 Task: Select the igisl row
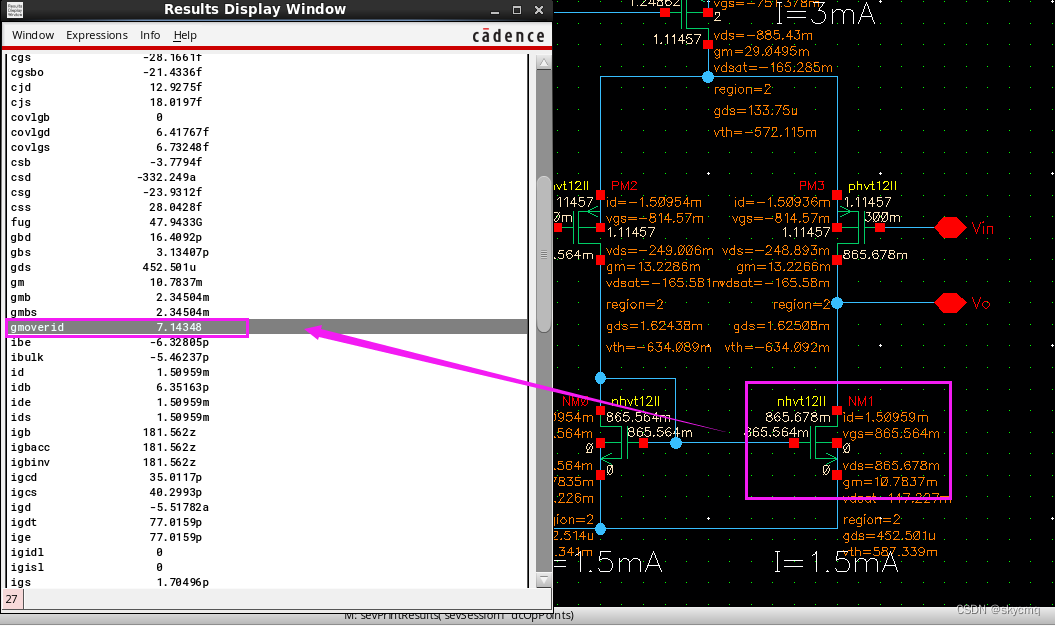pyautogui.click(x=266, y=567)
